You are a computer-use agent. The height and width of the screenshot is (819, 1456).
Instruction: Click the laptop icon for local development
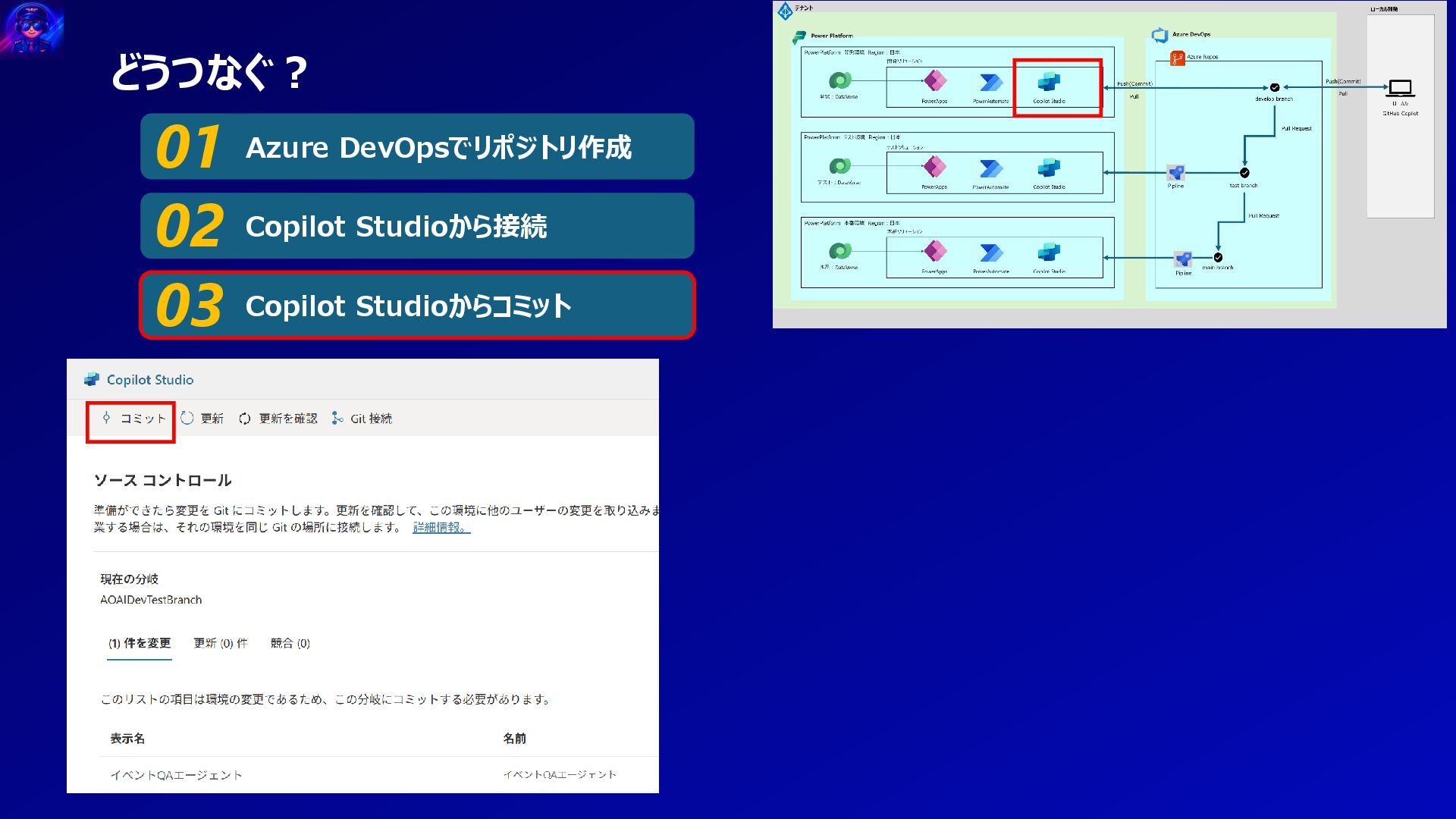(x=1400, y=89)
